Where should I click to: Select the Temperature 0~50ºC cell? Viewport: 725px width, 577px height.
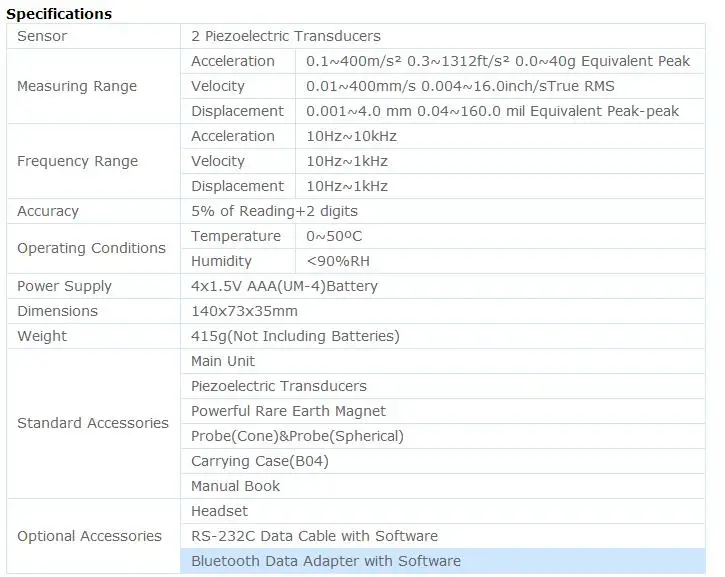(500, 236)
